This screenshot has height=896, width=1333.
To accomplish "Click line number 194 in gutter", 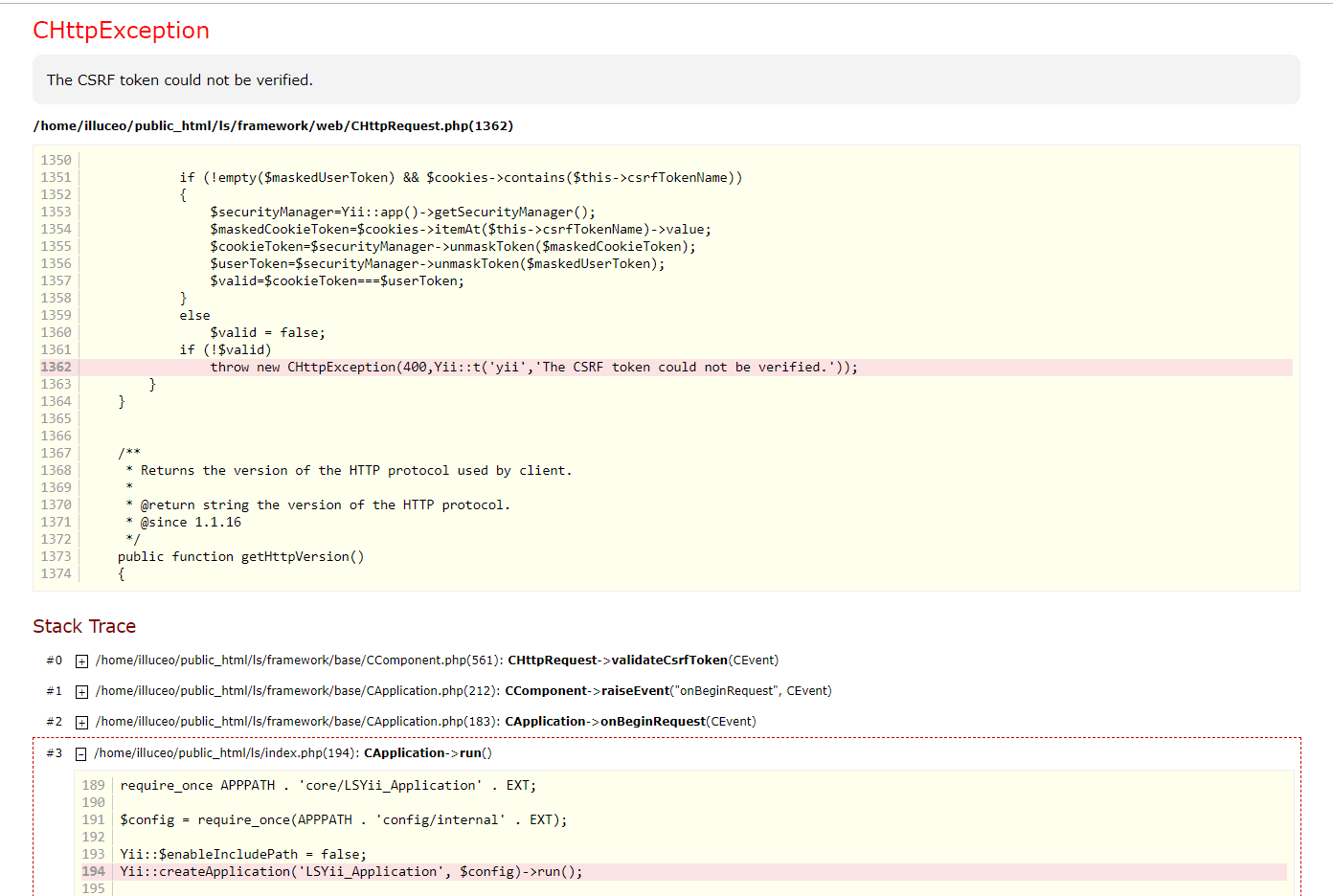I will 93,872.
